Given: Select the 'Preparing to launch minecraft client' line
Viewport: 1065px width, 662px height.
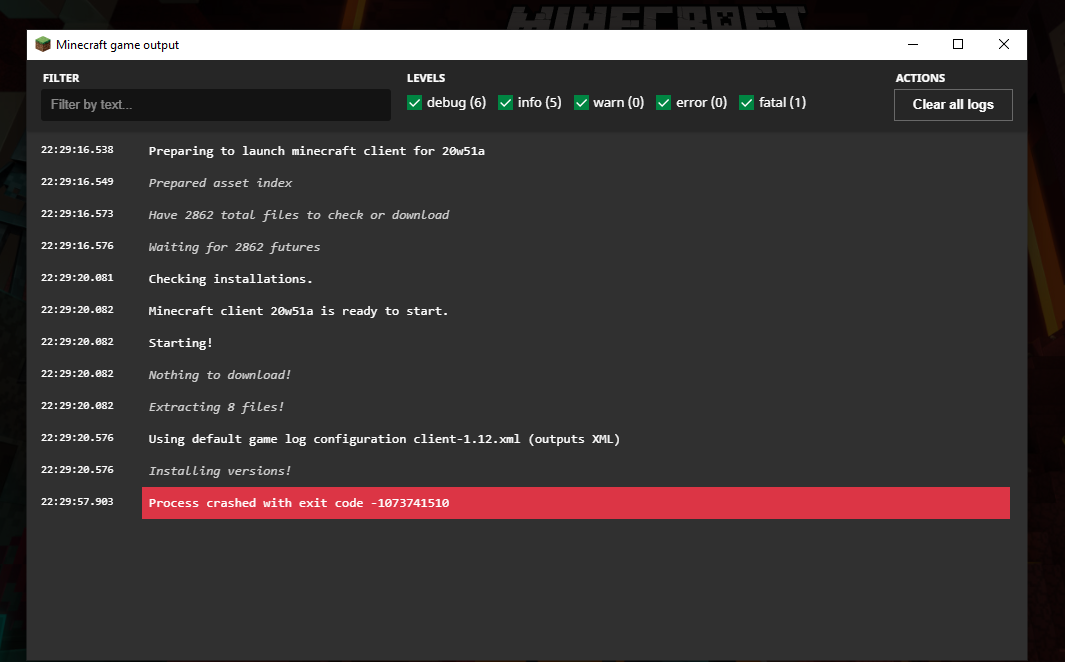Looking at the screenshot, I should (317, 151).
